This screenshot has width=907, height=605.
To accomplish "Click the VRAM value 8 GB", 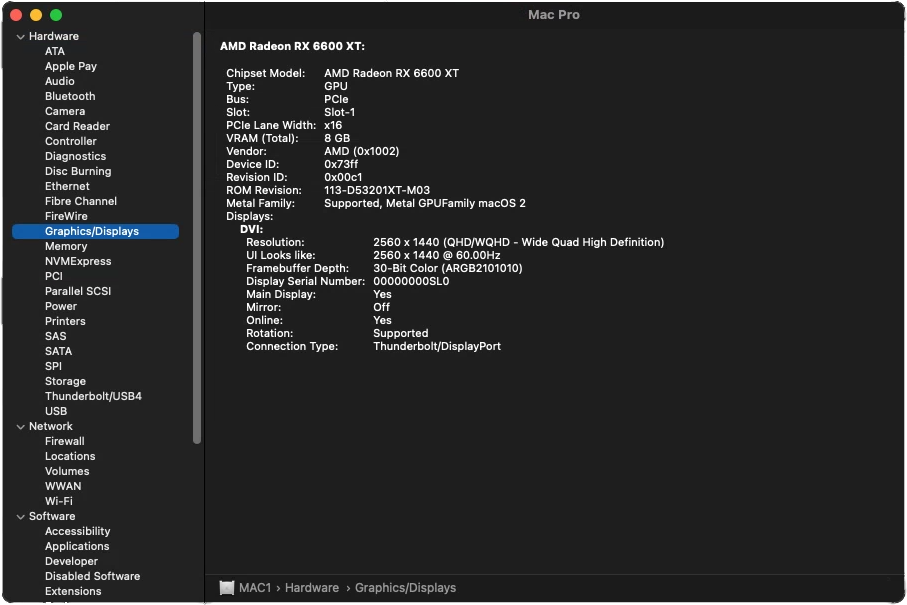I will click(337, 139).
